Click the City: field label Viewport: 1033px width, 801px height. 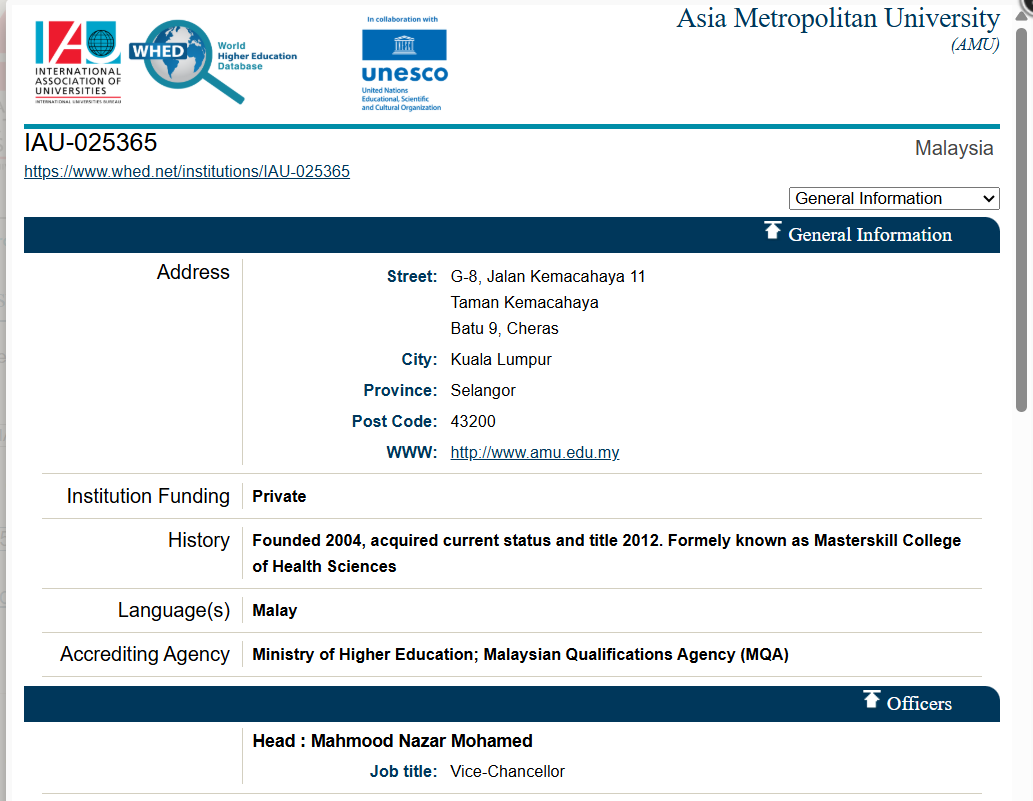[x=420, y=360]
